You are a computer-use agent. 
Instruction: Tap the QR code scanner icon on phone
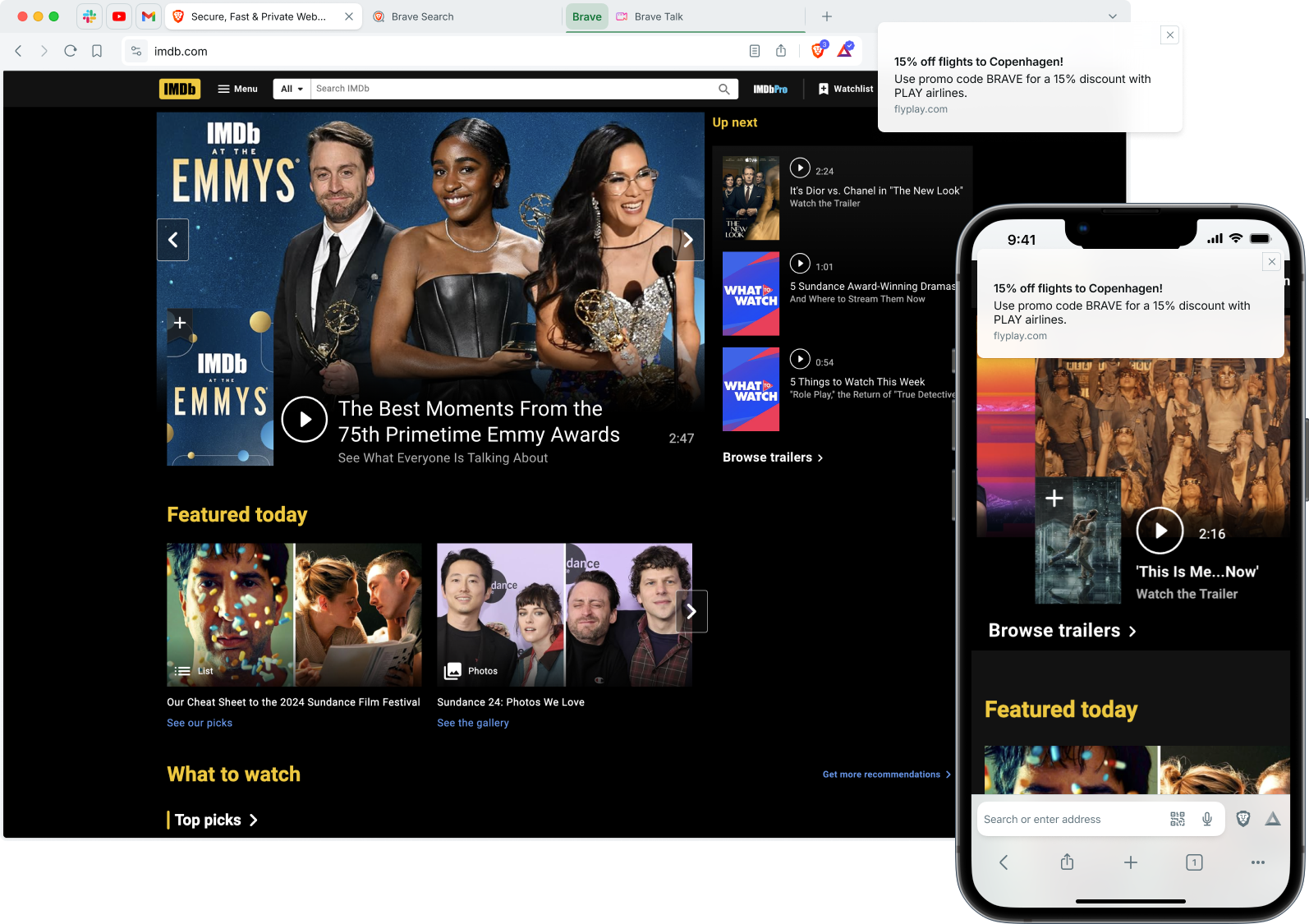[1177, 819]
